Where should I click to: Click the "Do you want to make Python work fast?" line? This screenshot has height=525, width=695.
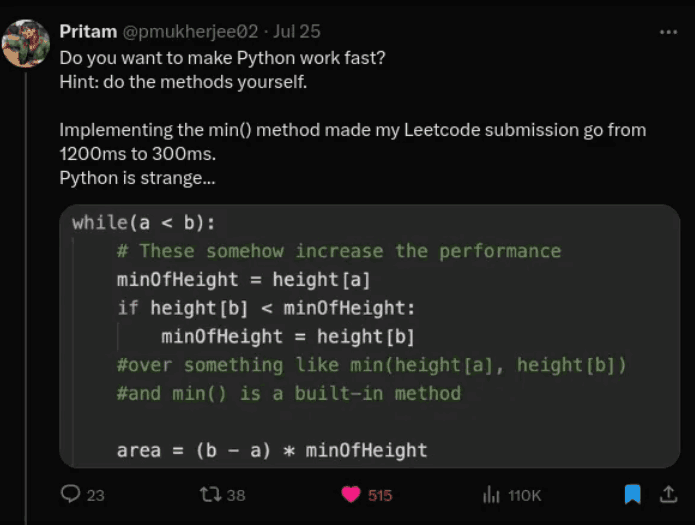tap(222, 57)
